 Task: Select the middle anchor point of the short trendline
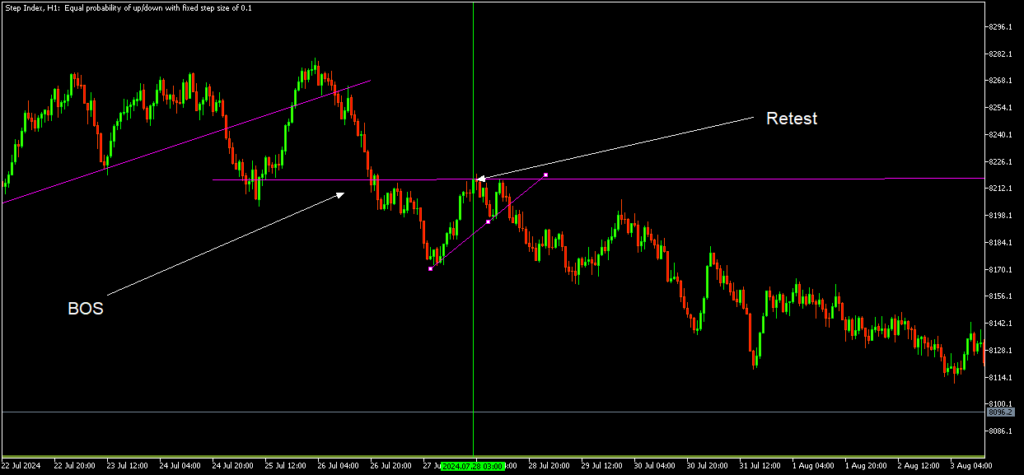coord(488,222)
